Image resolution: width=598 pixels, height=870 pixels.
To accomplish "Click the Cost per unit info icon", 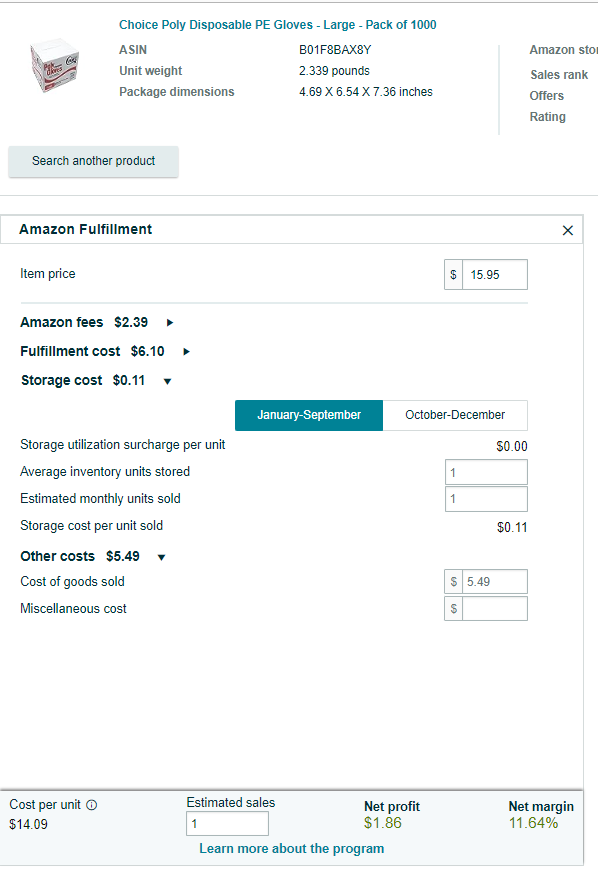I will pyautogui.click(x=92, y=805).
